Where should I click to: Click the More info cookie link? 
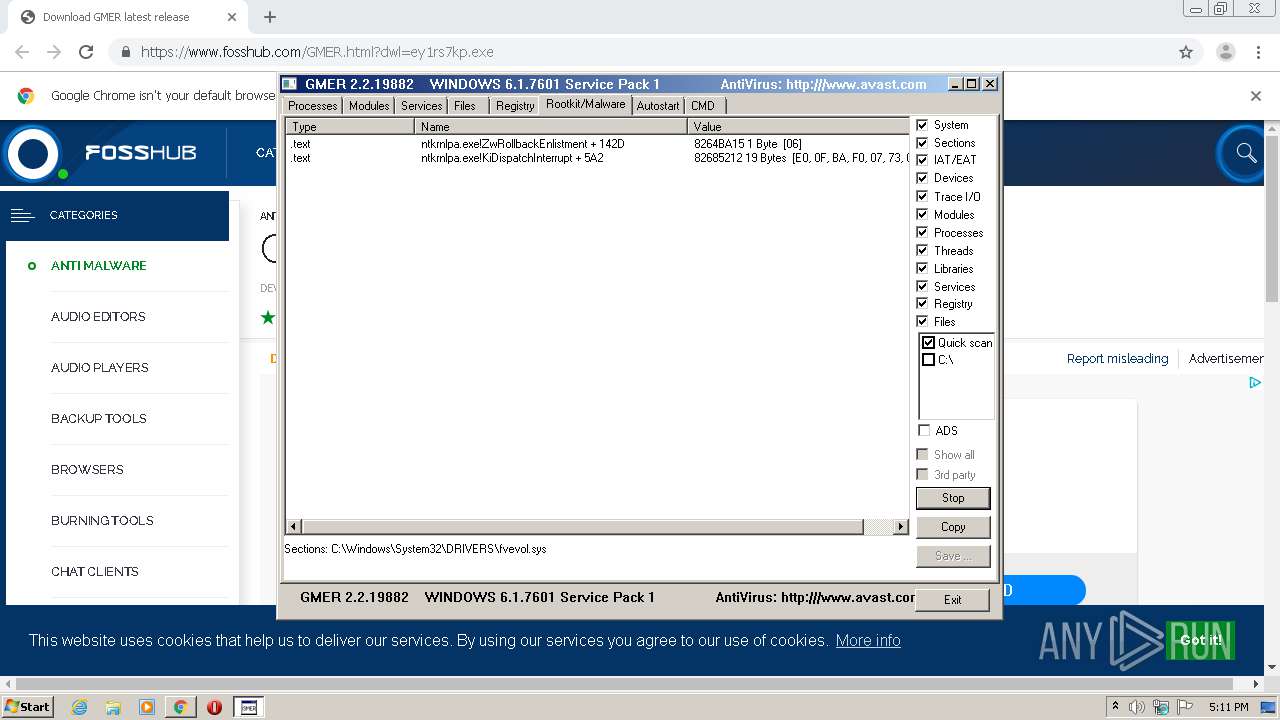(868, 641)
